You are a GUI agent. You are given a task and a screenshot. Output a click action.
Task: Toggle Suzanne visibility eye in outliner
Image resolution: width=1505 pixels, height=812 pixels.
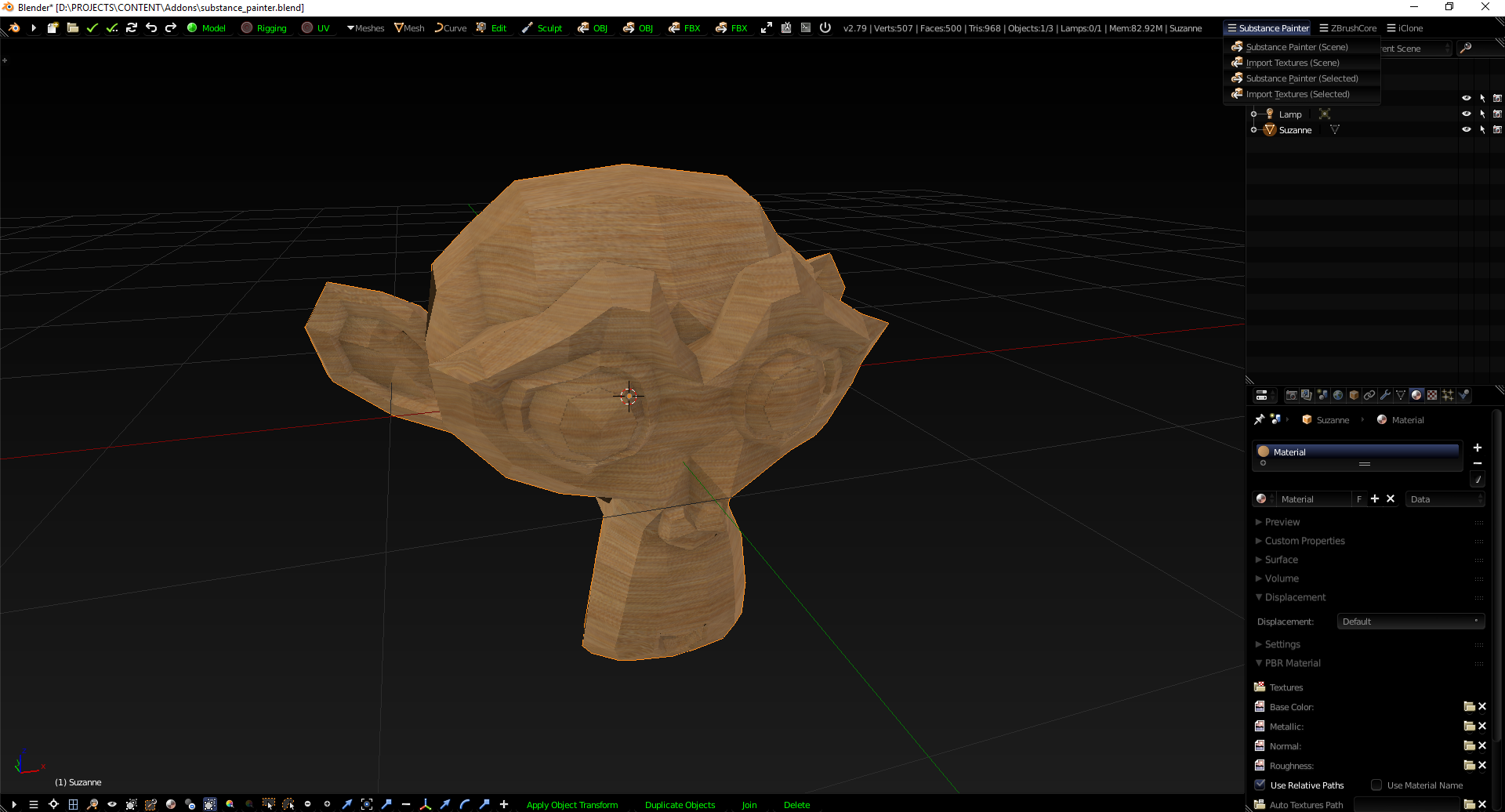click(x=1467, y=129)
